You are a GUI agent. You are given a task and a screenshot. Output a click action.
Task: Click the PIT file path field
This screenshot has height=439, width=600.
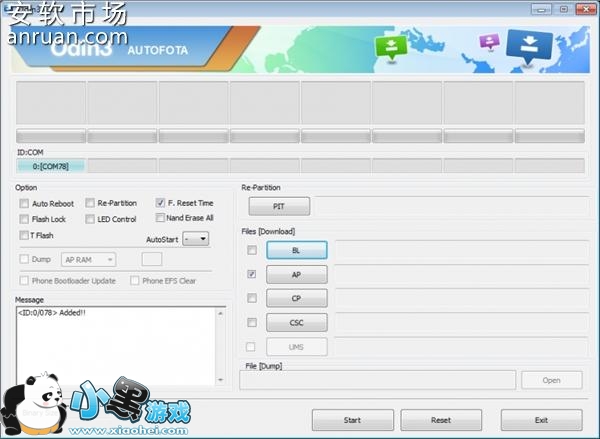pyautogui.click(x=452, y=206)
